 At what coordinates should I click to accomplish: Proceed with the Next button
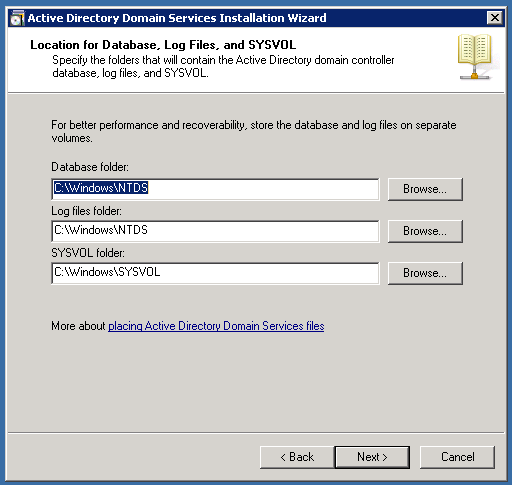click(372, 457)
